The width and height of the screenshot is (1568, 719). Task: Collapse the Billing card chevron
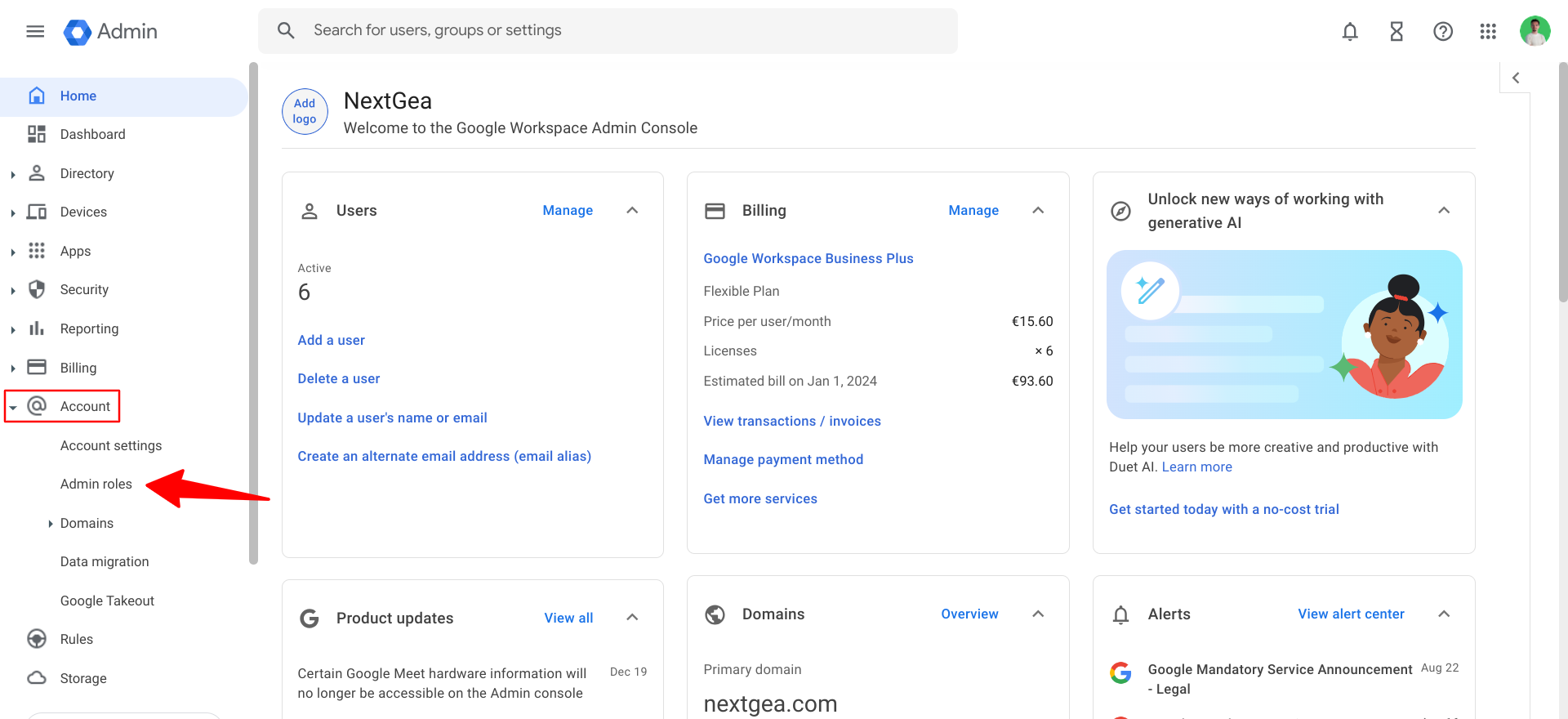1038,210
